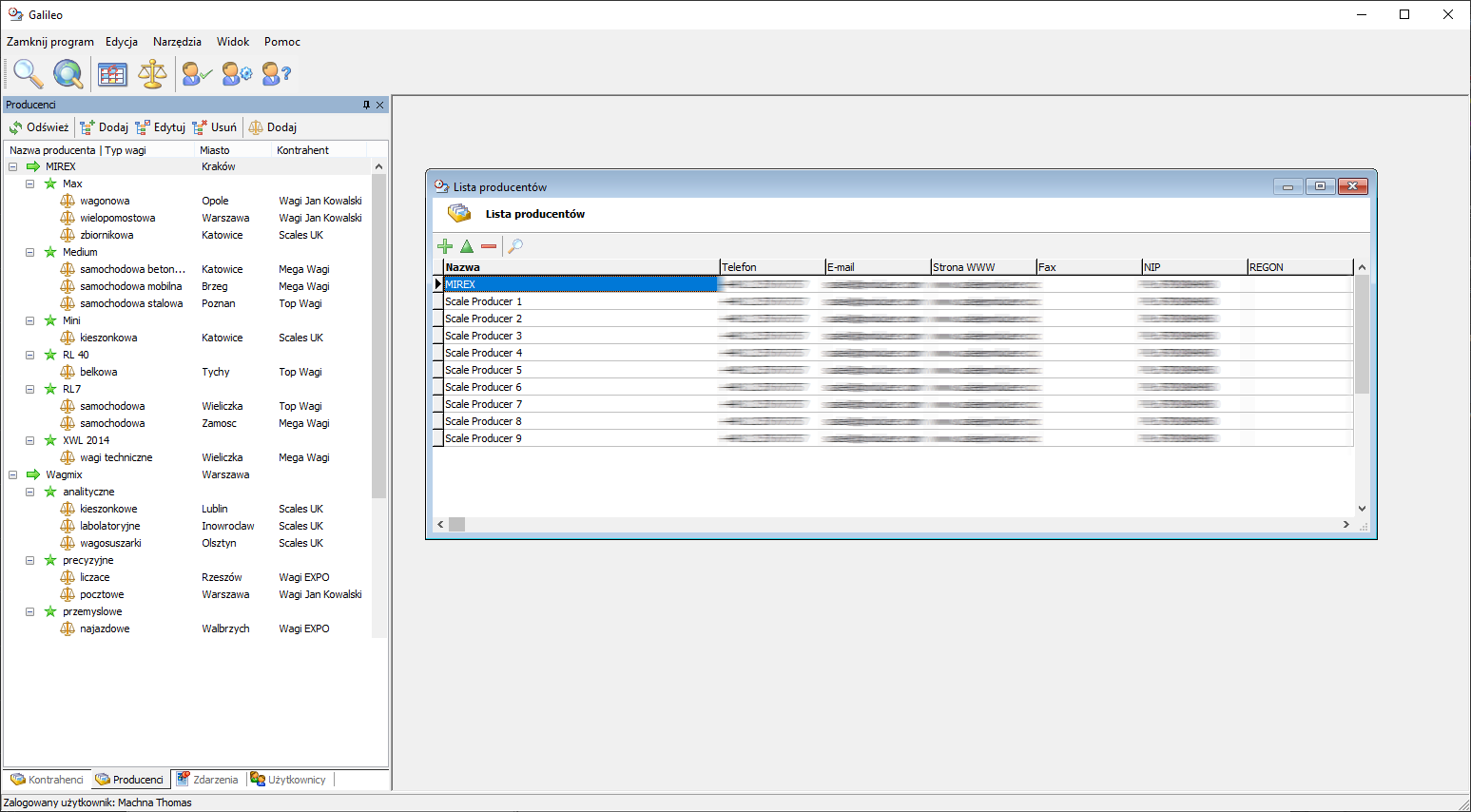This screenshot has width=1471, height=812.
Task: Click the Usuń button in Producenci panel
Action: click(x=215, y=127)
